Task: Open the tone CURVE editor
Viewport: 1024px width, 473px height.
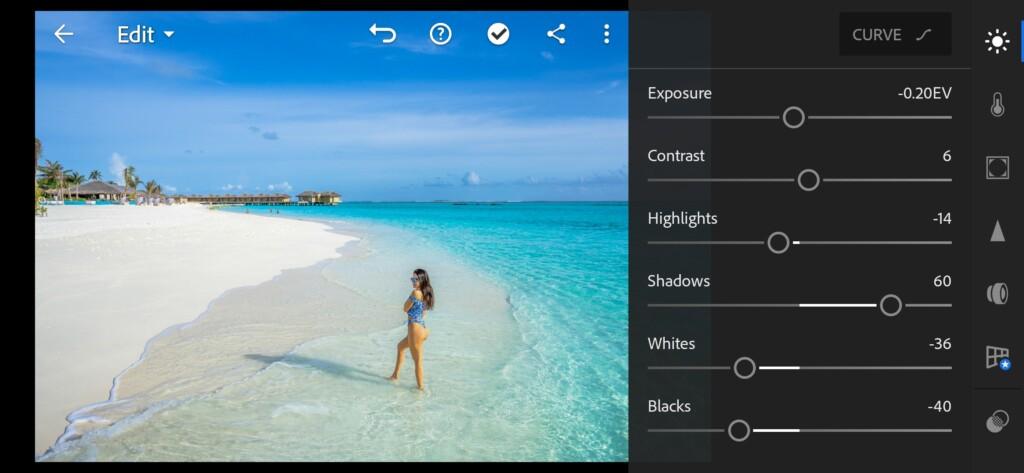Action: point(895,35)
